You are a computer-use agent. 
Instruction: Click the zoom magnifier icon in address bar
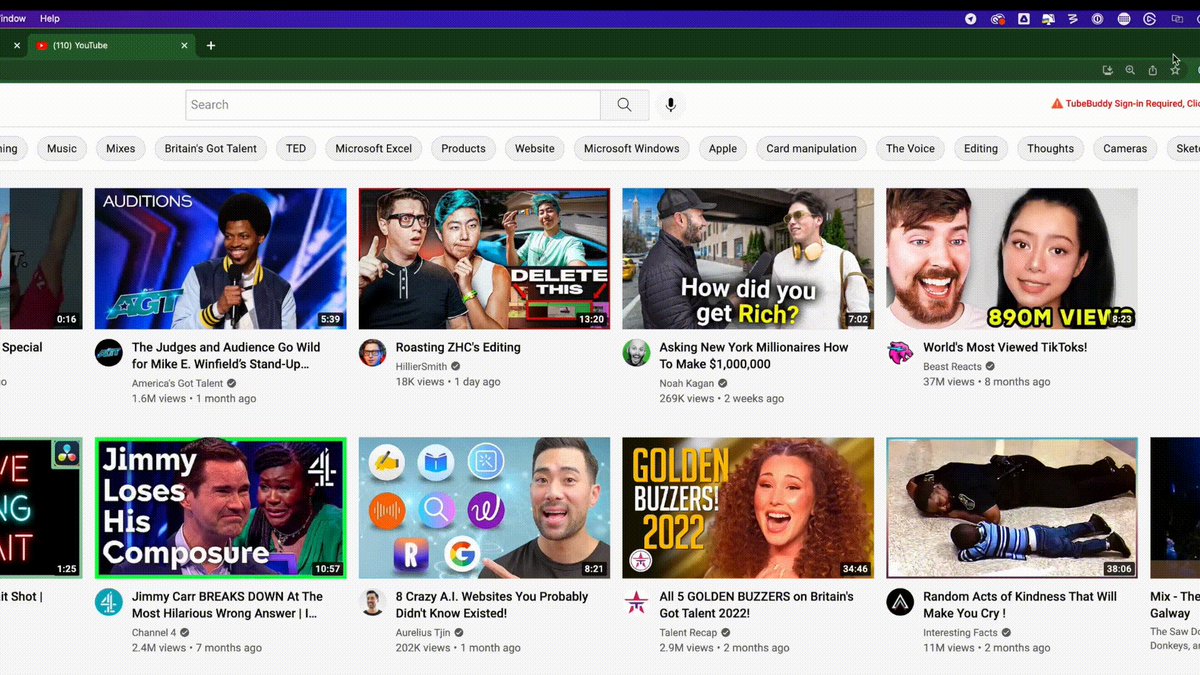[x=1130, y=70]
